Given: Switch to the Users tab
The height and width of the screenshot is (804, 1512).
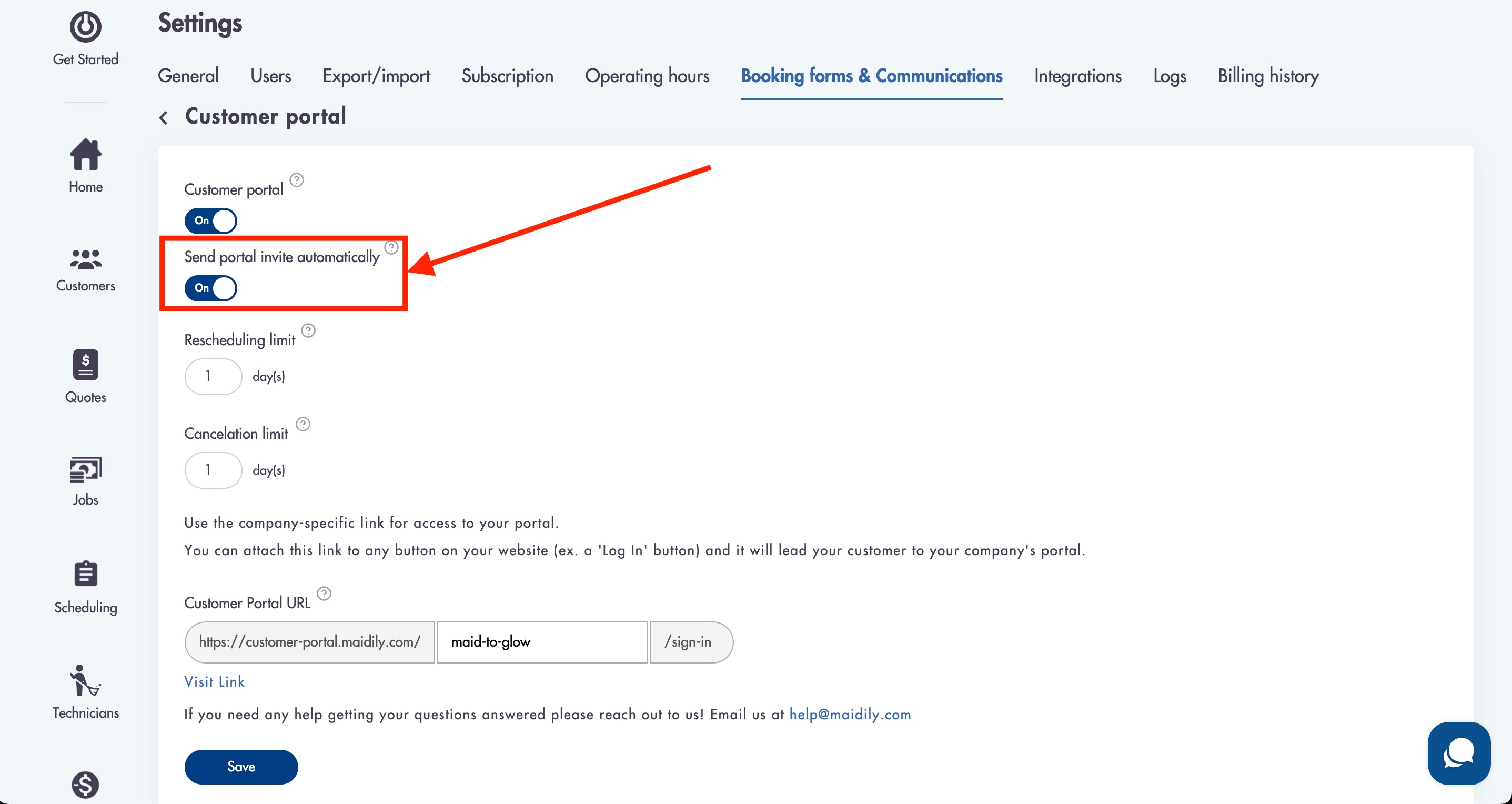Looking at the screenshot, I should (270, 76).
